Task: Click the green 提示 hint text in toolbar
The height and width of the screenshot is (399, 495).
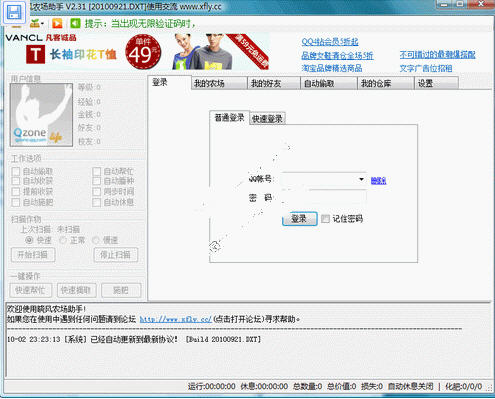Action: tap(140, 24)
